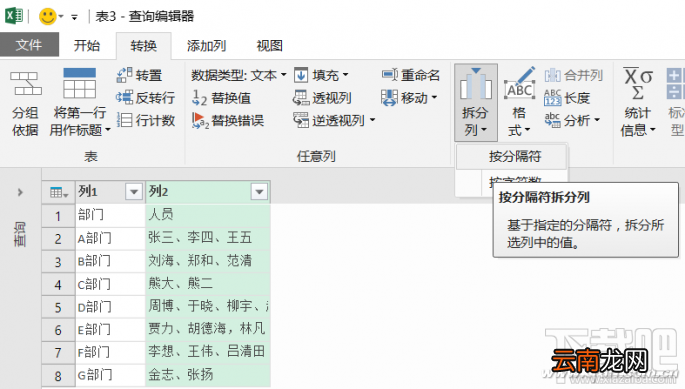Click the 重命名 command
This screenshot has height=389, width=685.
410,75
